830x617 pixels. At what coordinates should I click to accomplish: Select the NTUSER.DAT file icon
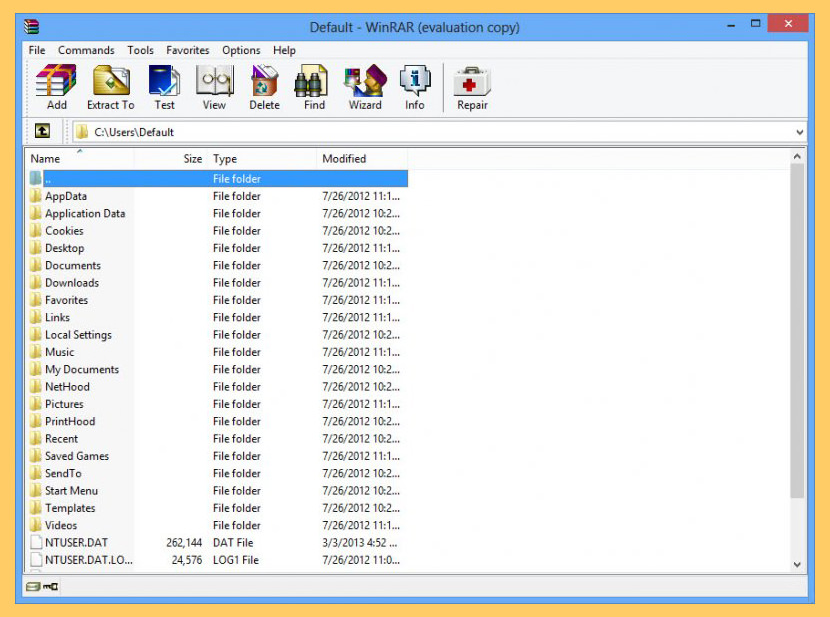coord(36,542)
